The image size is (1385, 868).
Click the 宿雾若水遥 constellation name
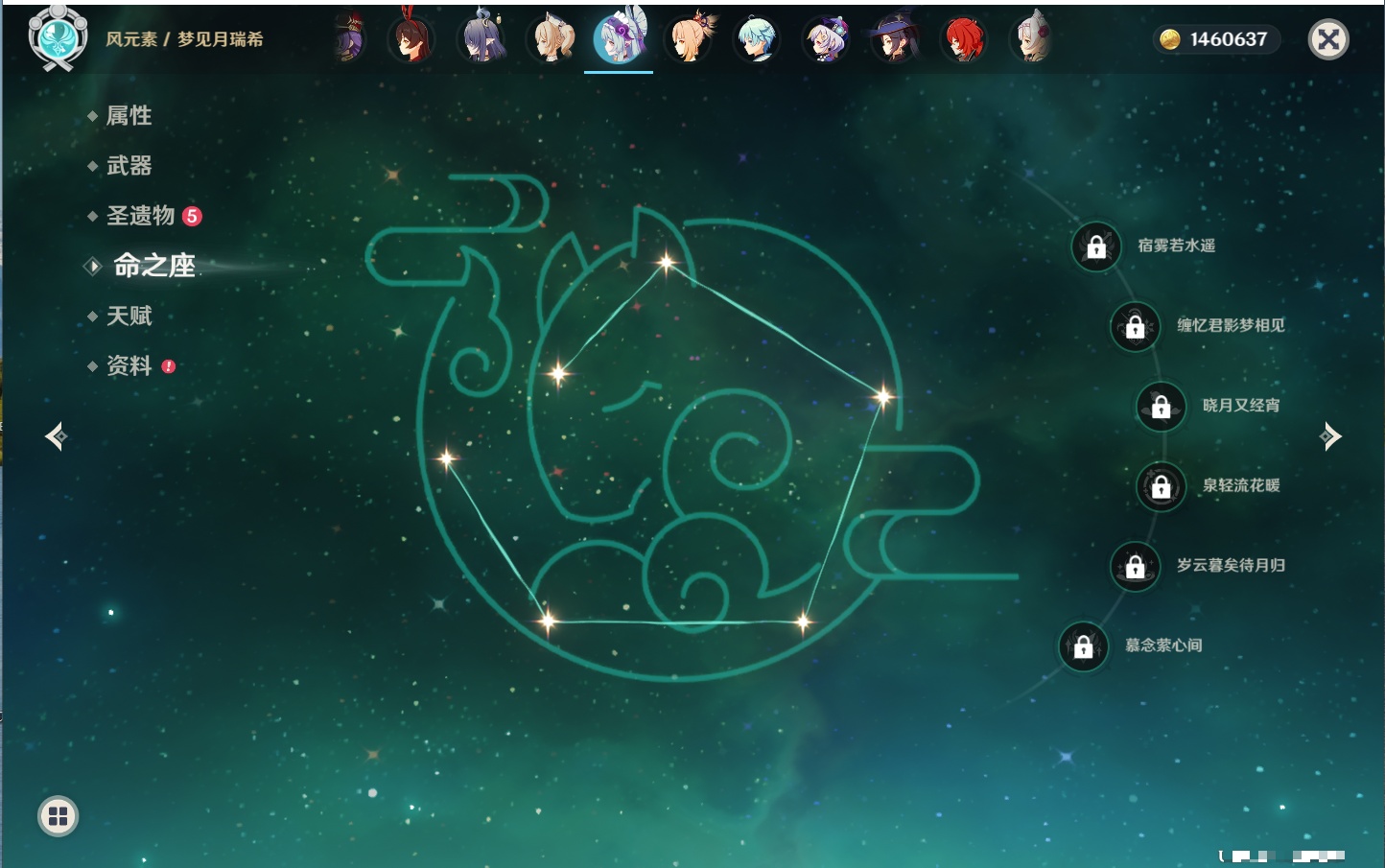point(1177,246)
